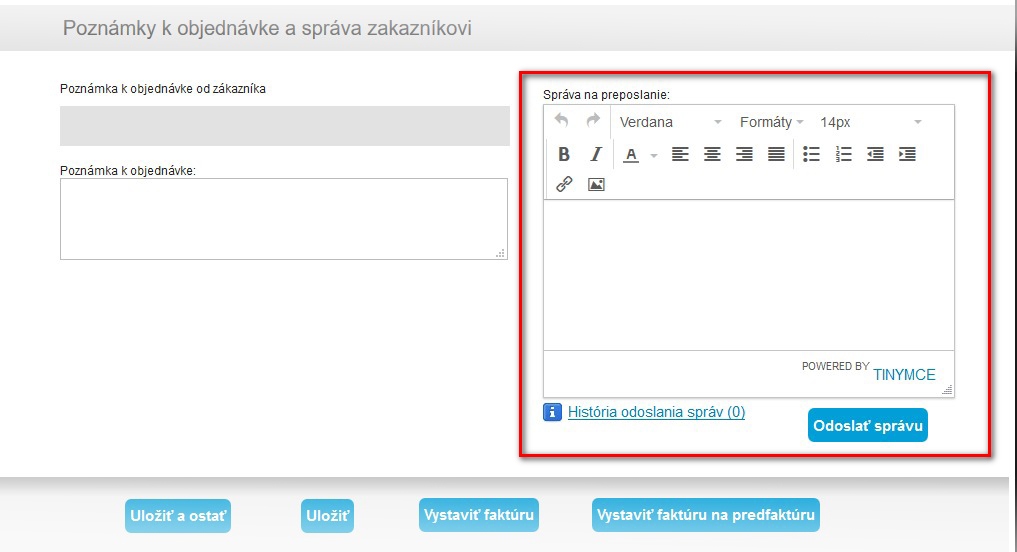Insert a hyperlink with chain icon
Image resolution: width=1017 pixels, height=552 pixels.
click(564, 184)
